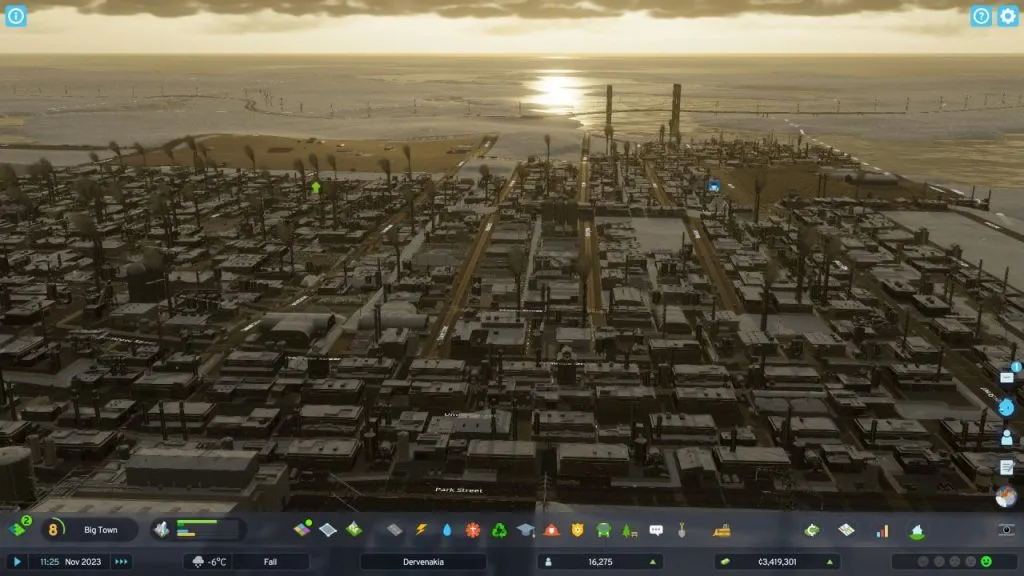Click the green upgrade arrow marker on map
Viewport: 1024px width, 576px height.
316,187
